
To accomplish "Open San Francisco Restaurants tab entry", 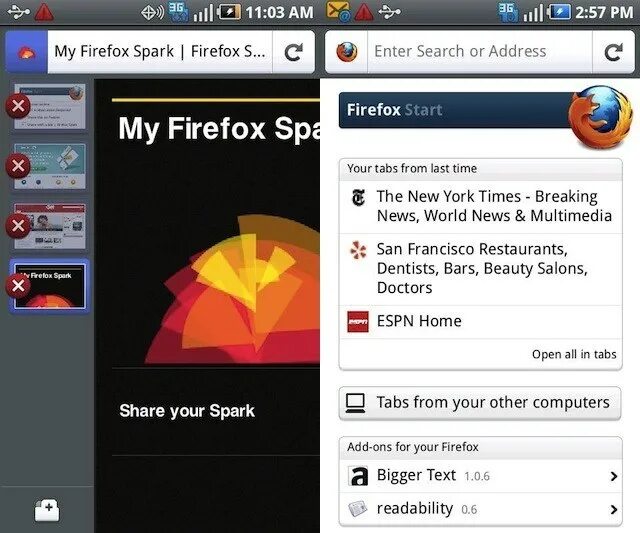I will click(481, 269).
